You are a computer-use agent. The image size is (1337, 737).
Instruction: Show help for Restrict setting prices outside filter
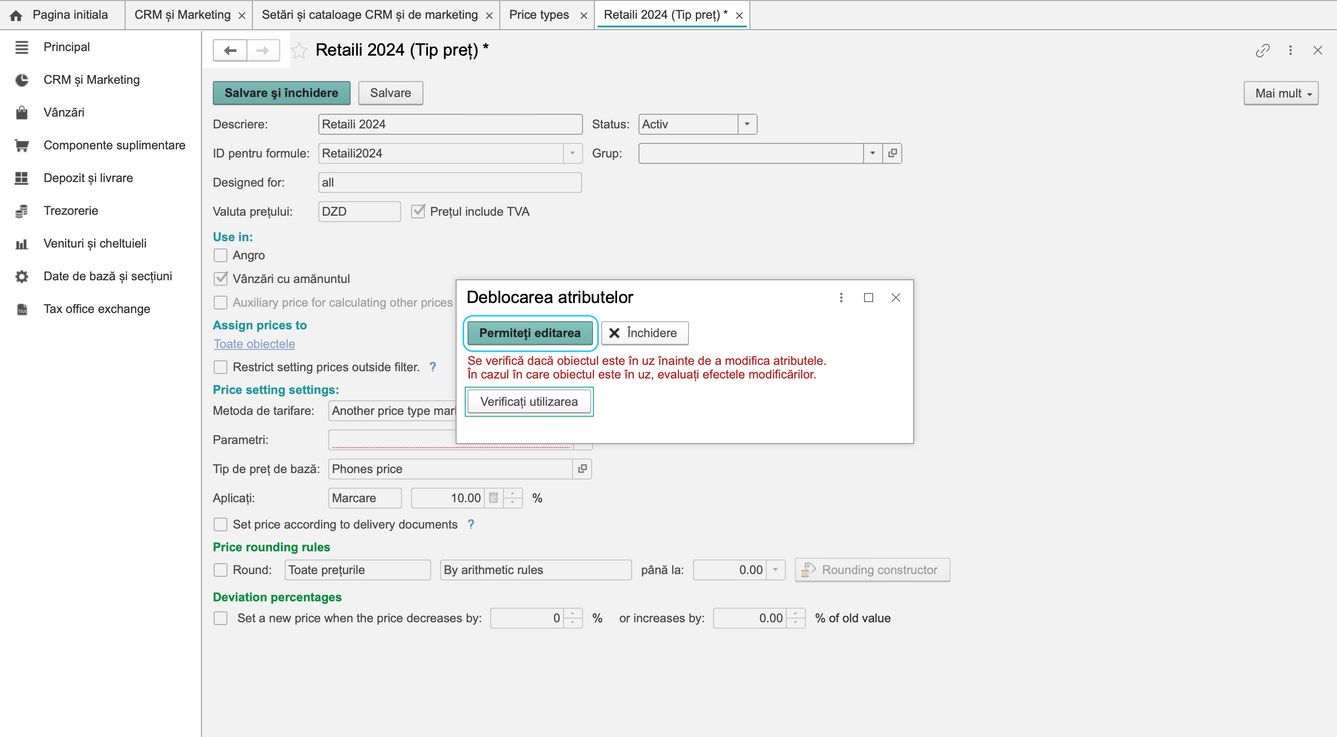(433, 367)
